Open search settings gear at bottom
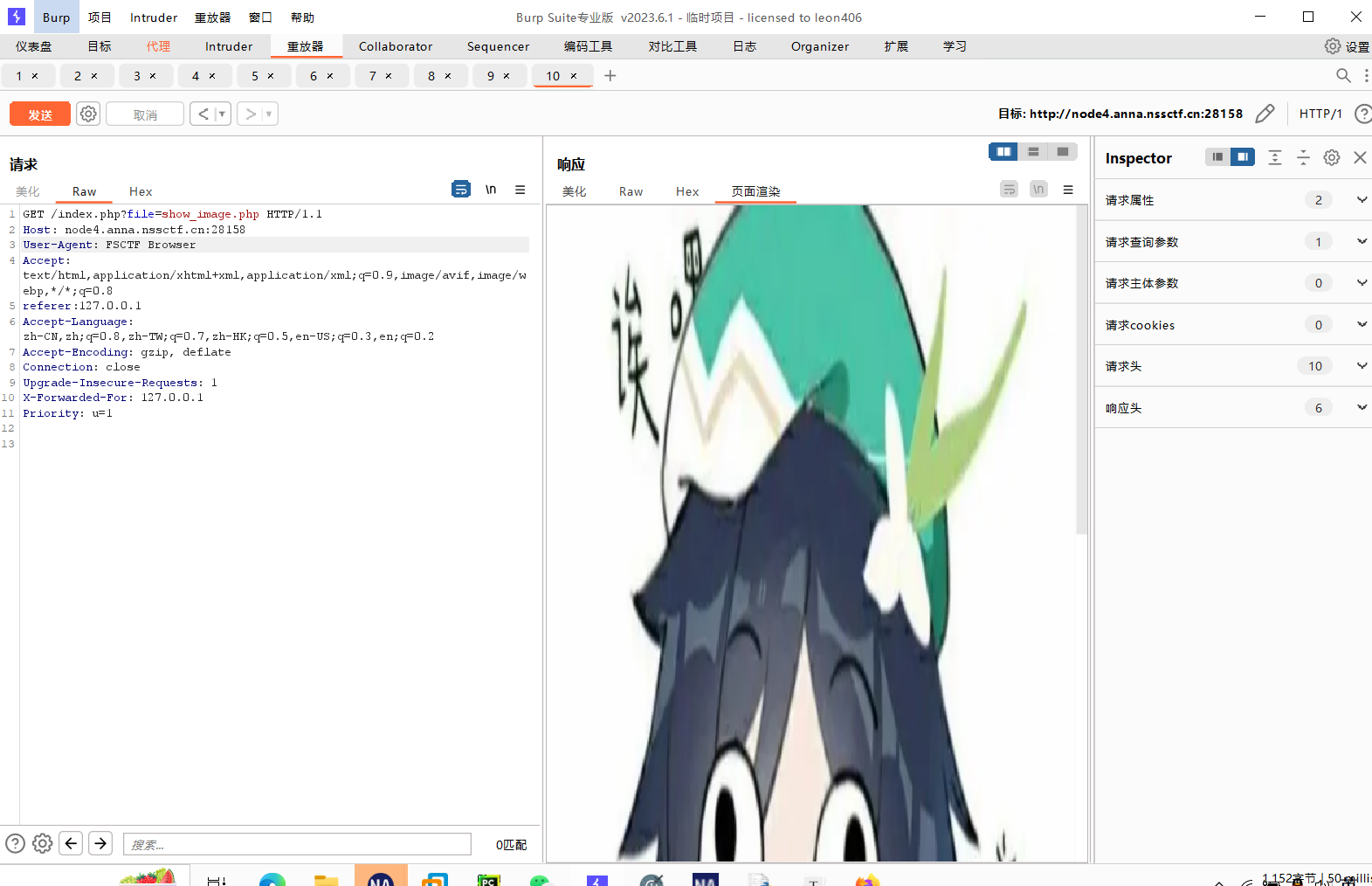The height and width of the screenshot is (886, 1372). pyautogui.click(x=42, y=843)
